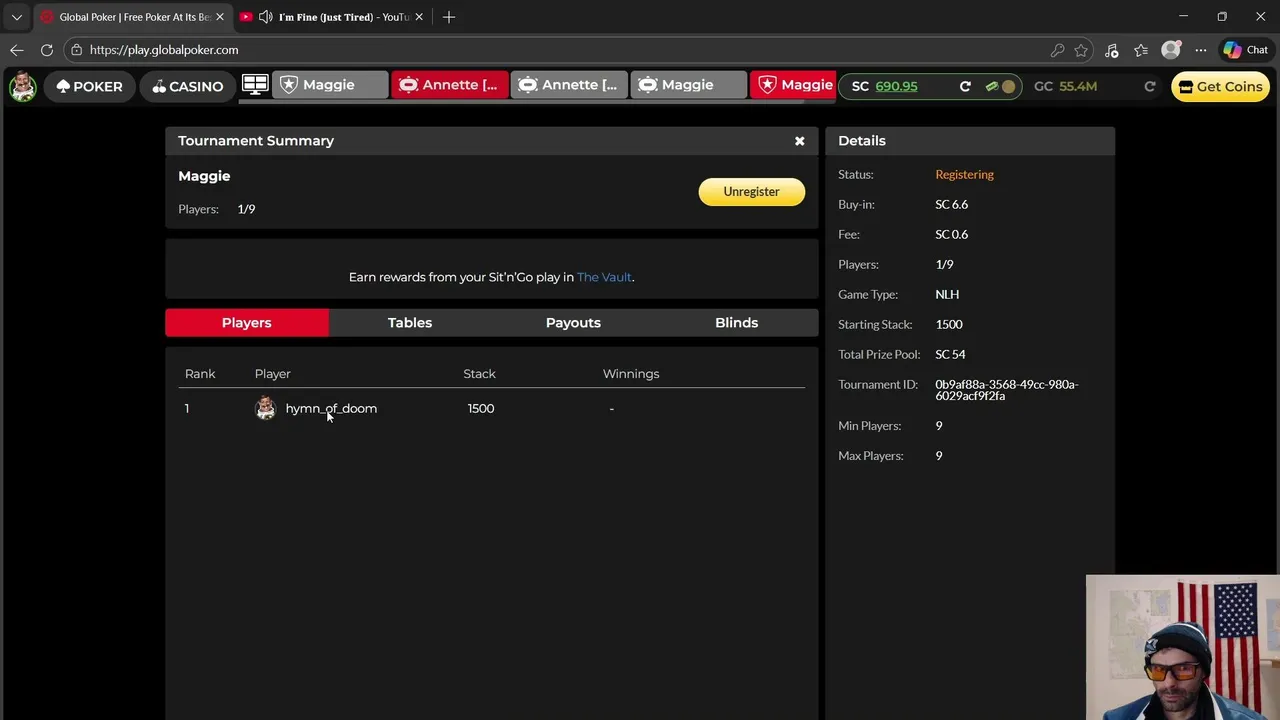1280x720 pixels.
Task: Open the browser media control icon
Action: pyautogui.click(x=1111, y=50)
